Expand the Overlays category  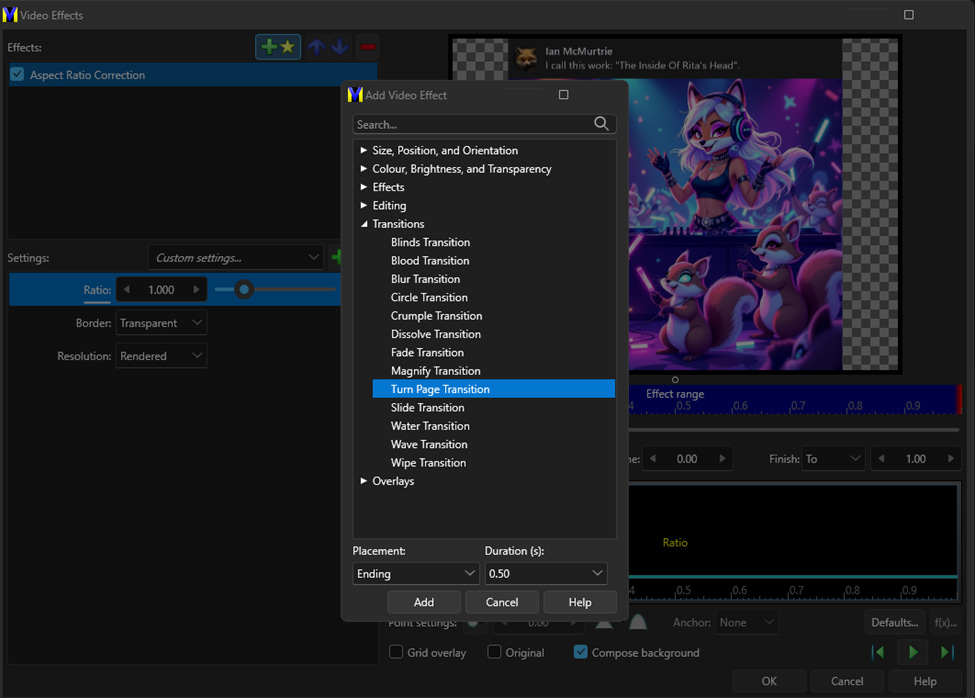pyautogui.click(x=364, y=481)
